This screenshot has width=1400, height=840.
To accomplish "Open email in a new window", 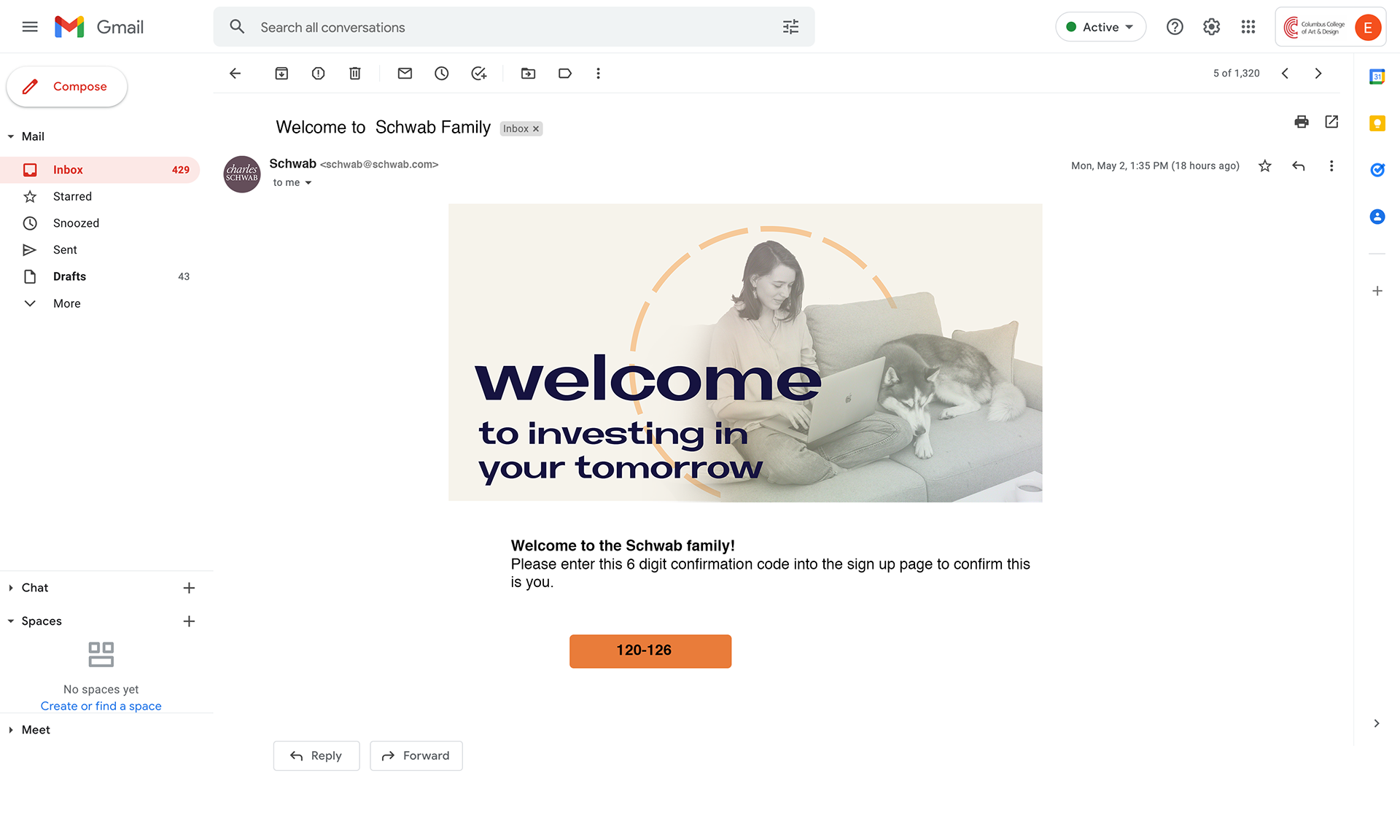I will pyautogui.click(x=1331, y=122).
